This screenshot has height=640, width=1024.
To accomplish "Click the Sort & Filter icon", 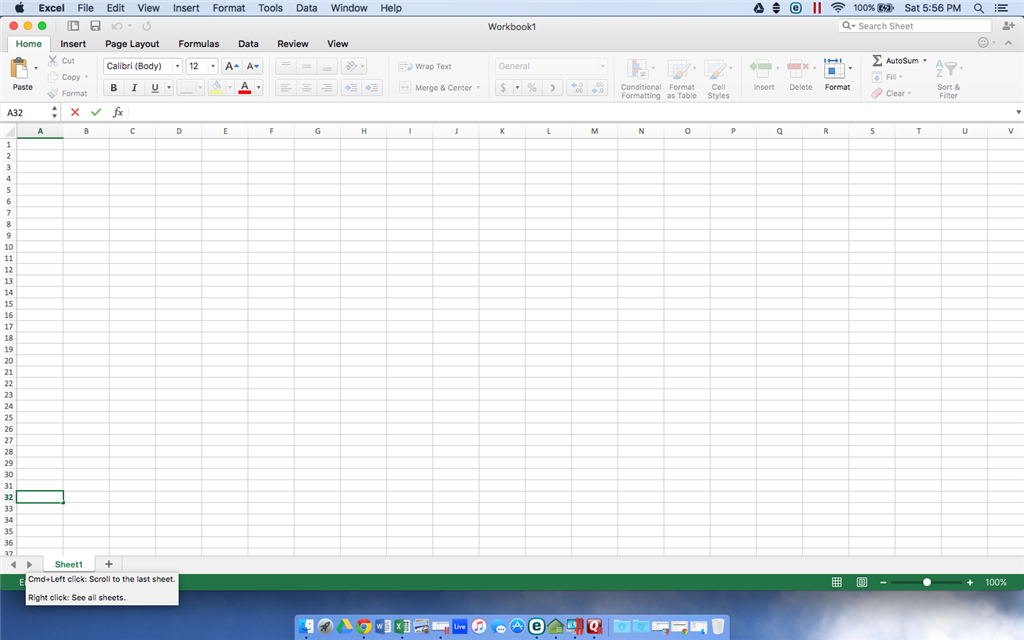I will pyautogui.click(x=946, y=69).
